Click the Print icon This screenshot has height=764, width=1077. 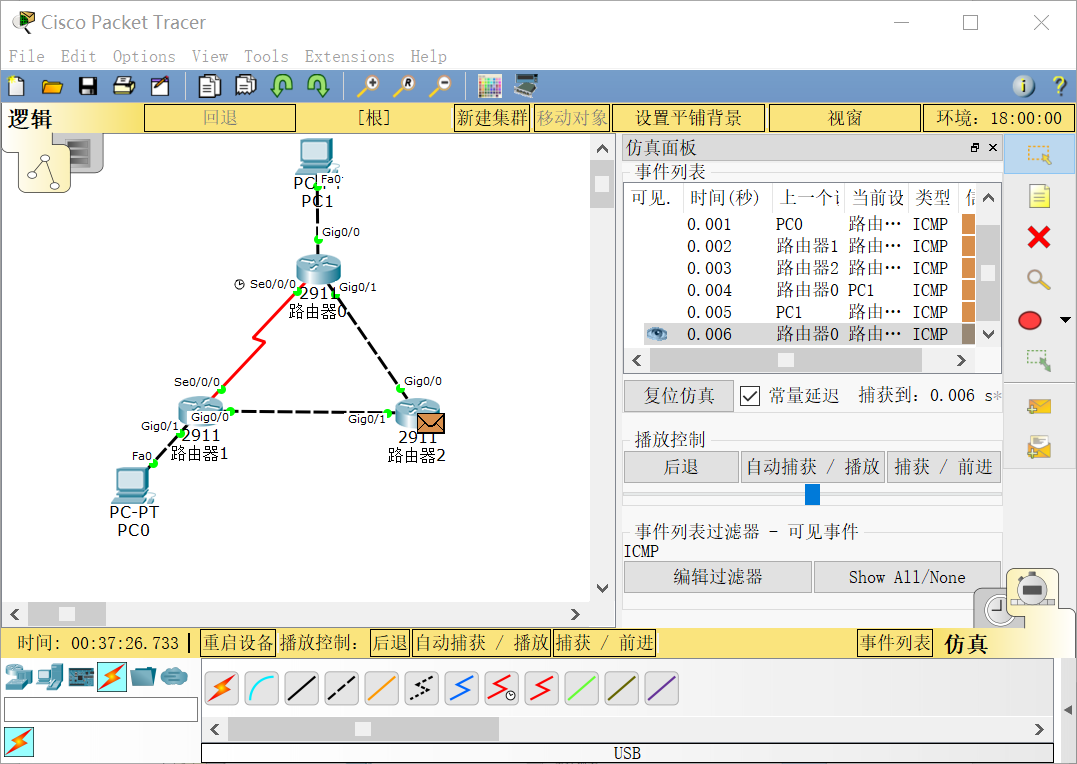(124, 87)
